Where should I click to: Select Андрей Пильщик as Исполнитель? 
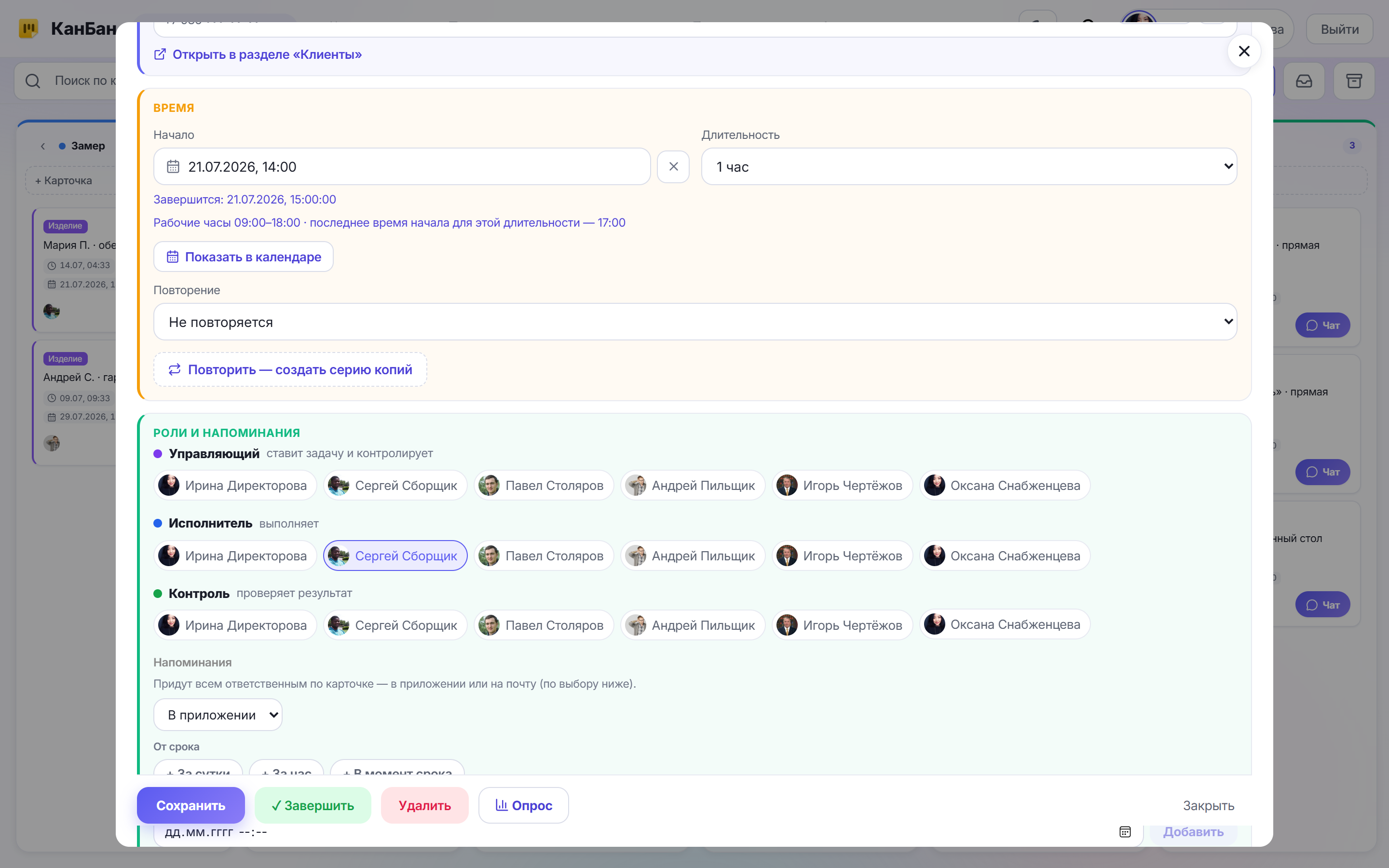click(693, 556)
